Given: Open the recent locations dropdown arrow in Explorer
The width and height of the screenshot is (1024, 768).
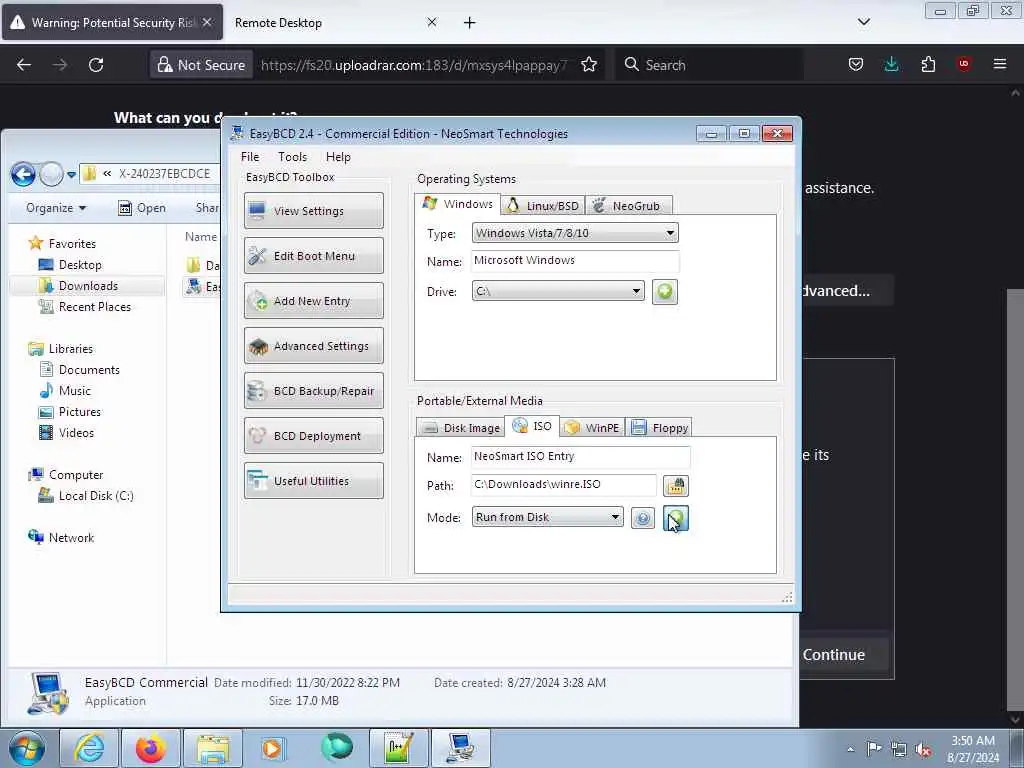Looking at the screenshot, I should (71, 174).
